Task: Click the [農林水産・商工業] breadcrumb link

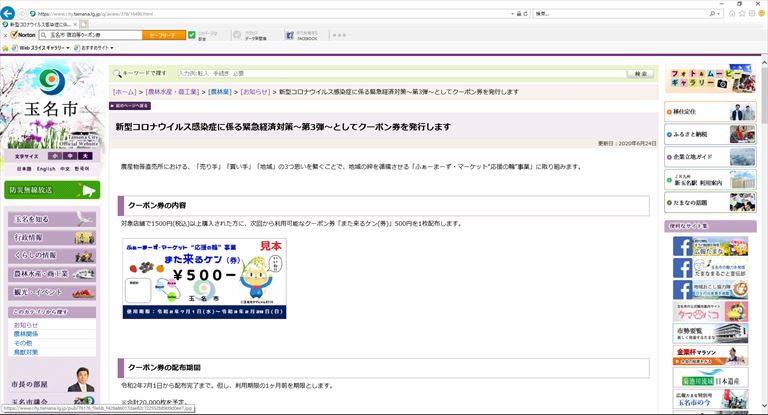Action: pos(172,92)
